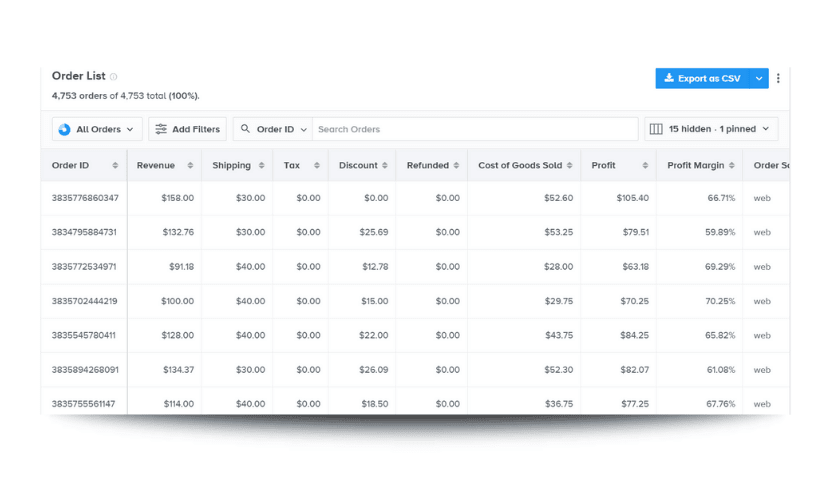Select order 3835755561147
The width and height of the screenshot is (832, 500).
(x=83, y=404)
